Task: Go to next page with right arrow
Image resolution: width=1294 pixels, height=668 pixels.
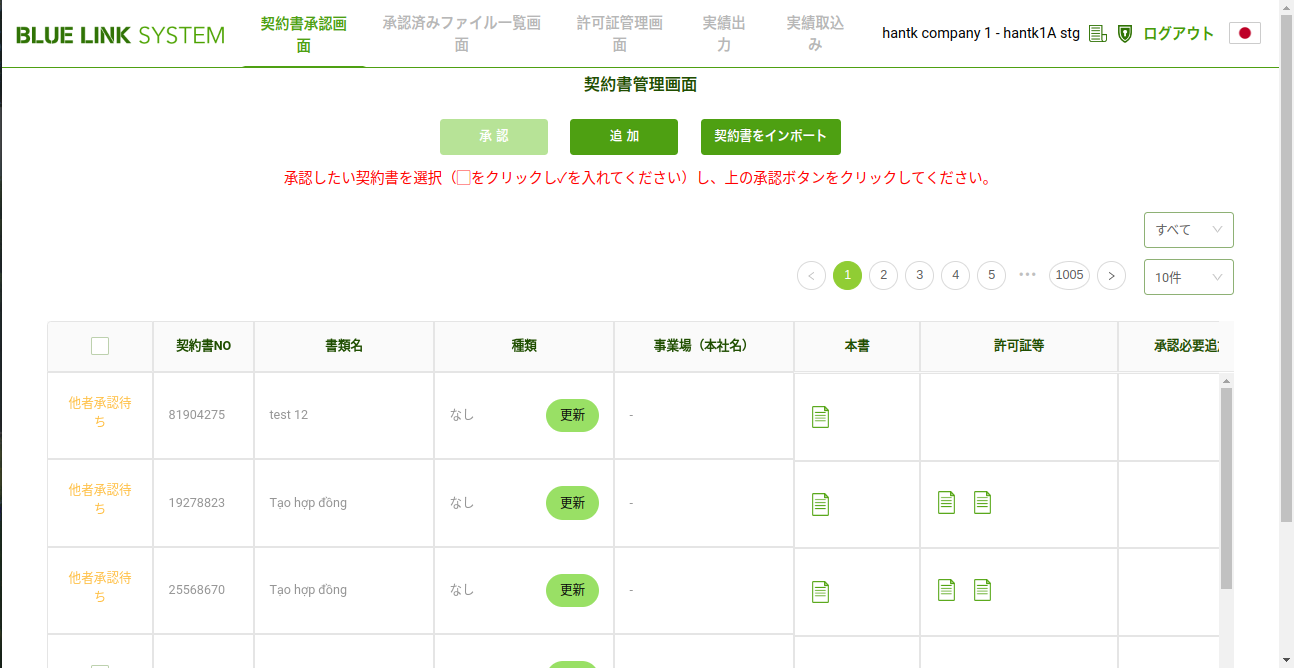Action: (1111, 275)
